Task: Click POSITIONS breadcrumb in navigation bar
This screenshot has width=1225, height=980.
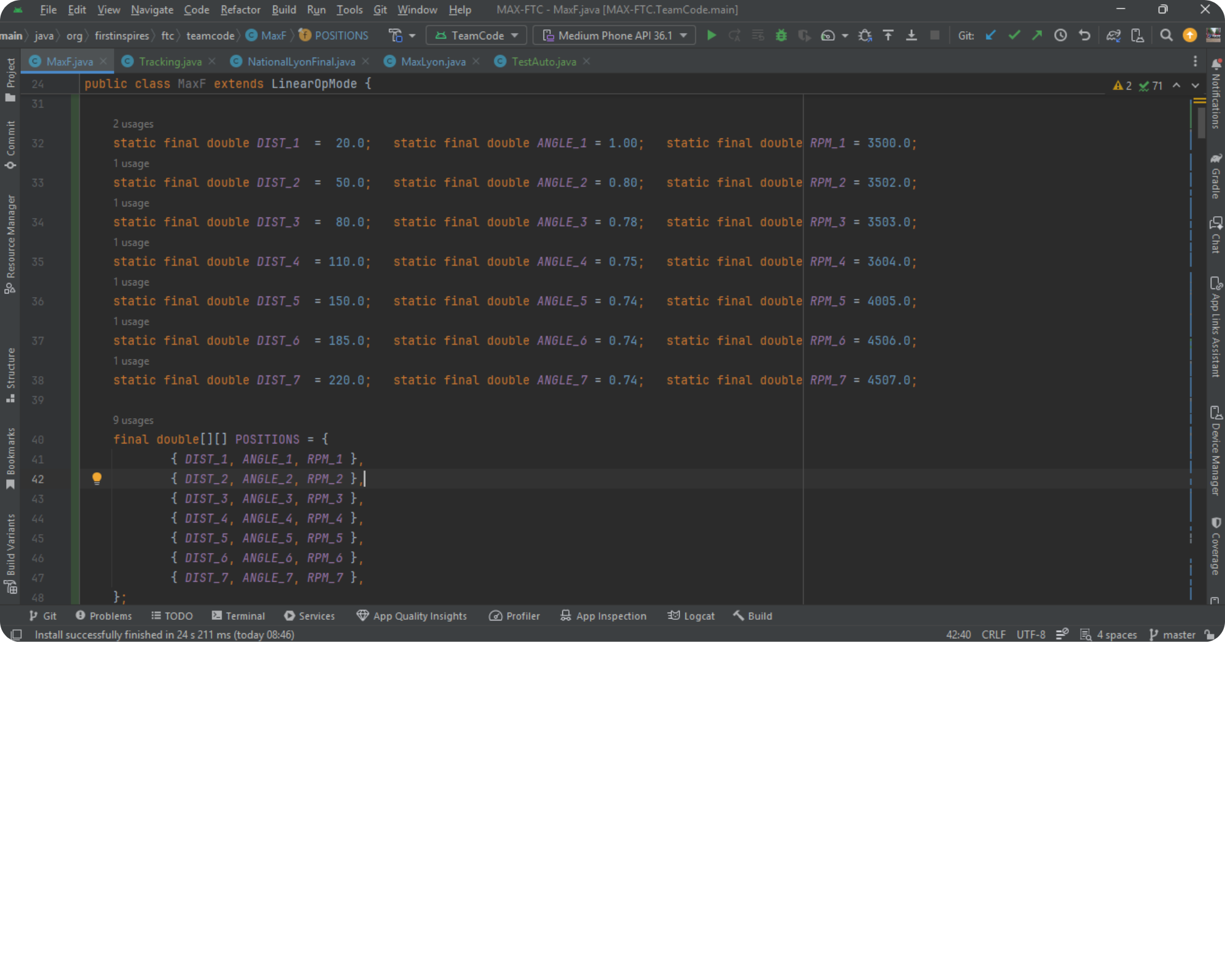Action: tap(334, 36)
